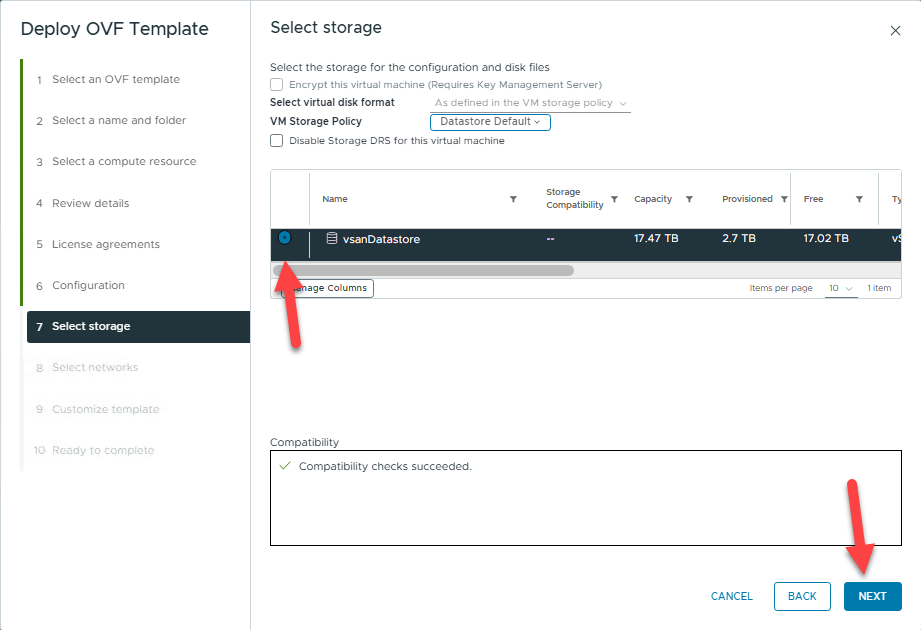Image resolution: width=921 pixels, height=630 pixels.
Task: Click the BACK button
Action: [x=802, y=596]
